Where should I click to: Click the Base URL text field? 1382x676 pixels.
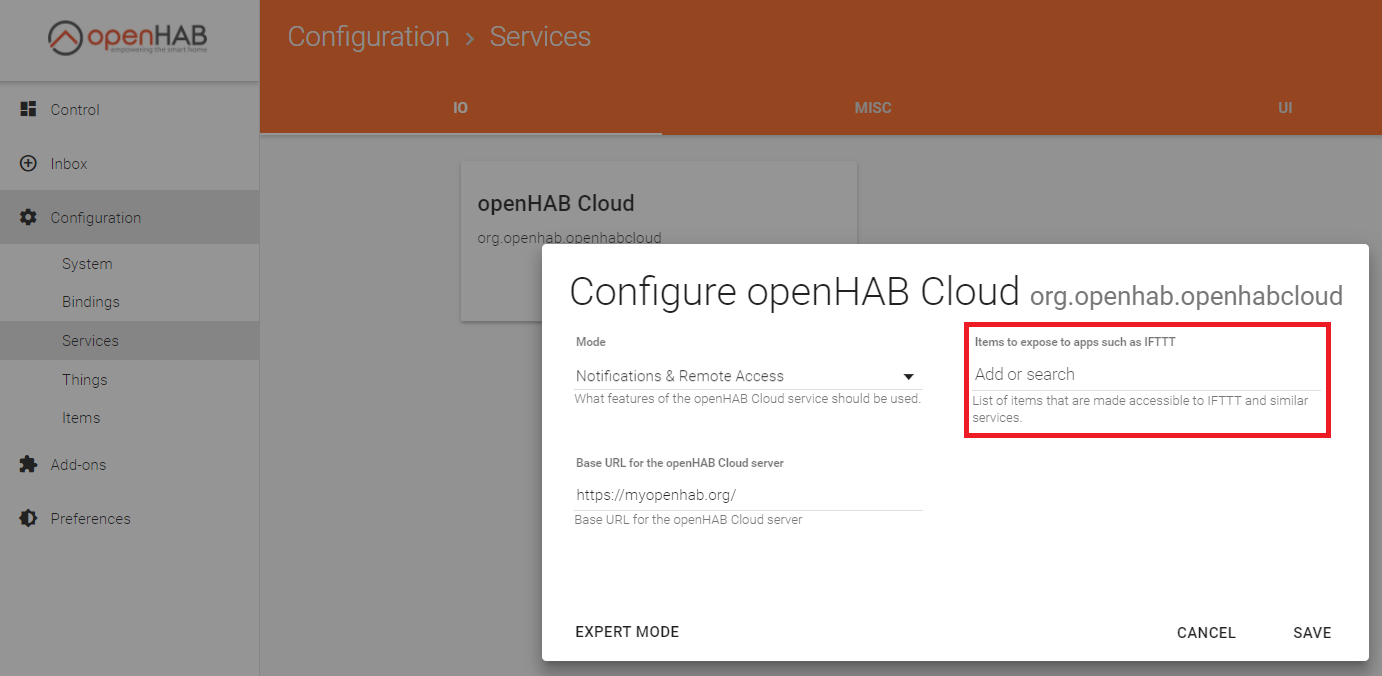point(747,495)
